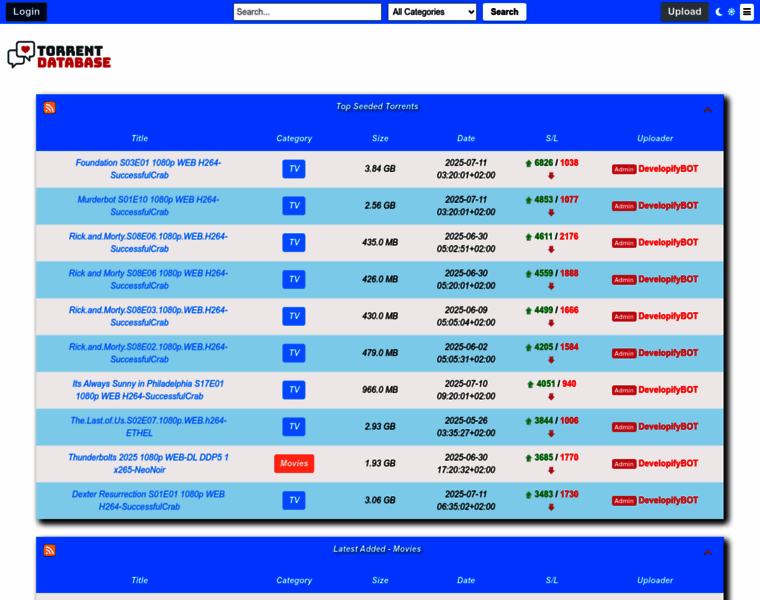Open the RSS feed for Top Seeded Torrents
The image size is (760, 600).
tap(49, 108)
